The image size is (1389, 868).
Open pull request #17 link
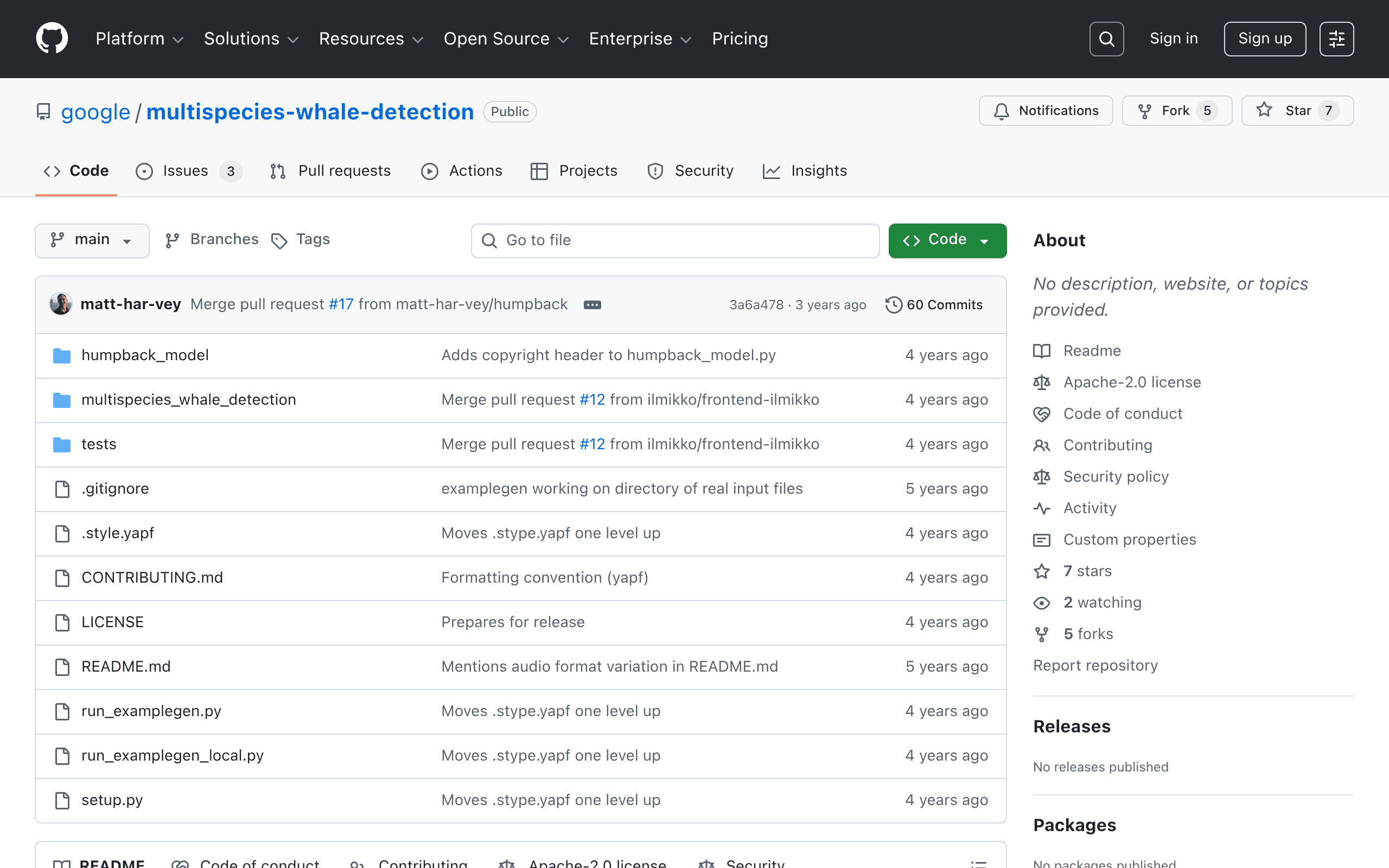341,304
